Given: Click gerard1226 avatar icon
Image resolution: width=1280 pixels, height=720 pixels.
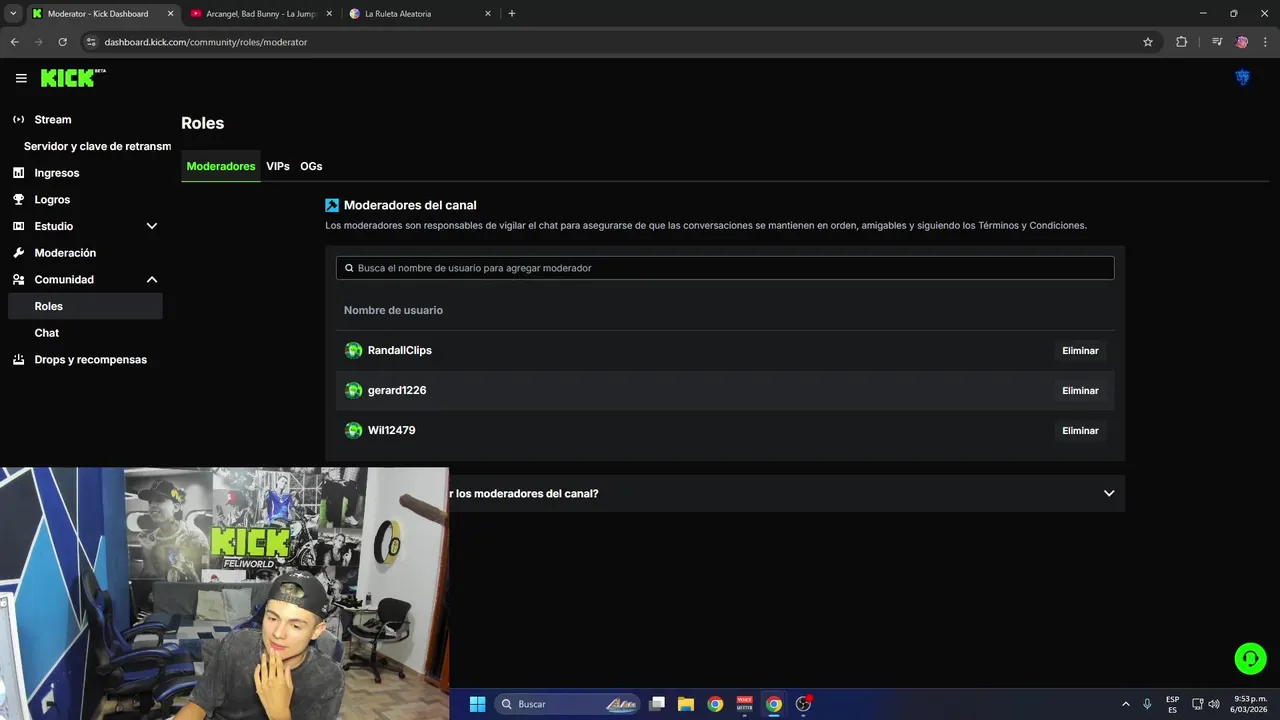Looking at the screenshot, I should tap(353, 390).
